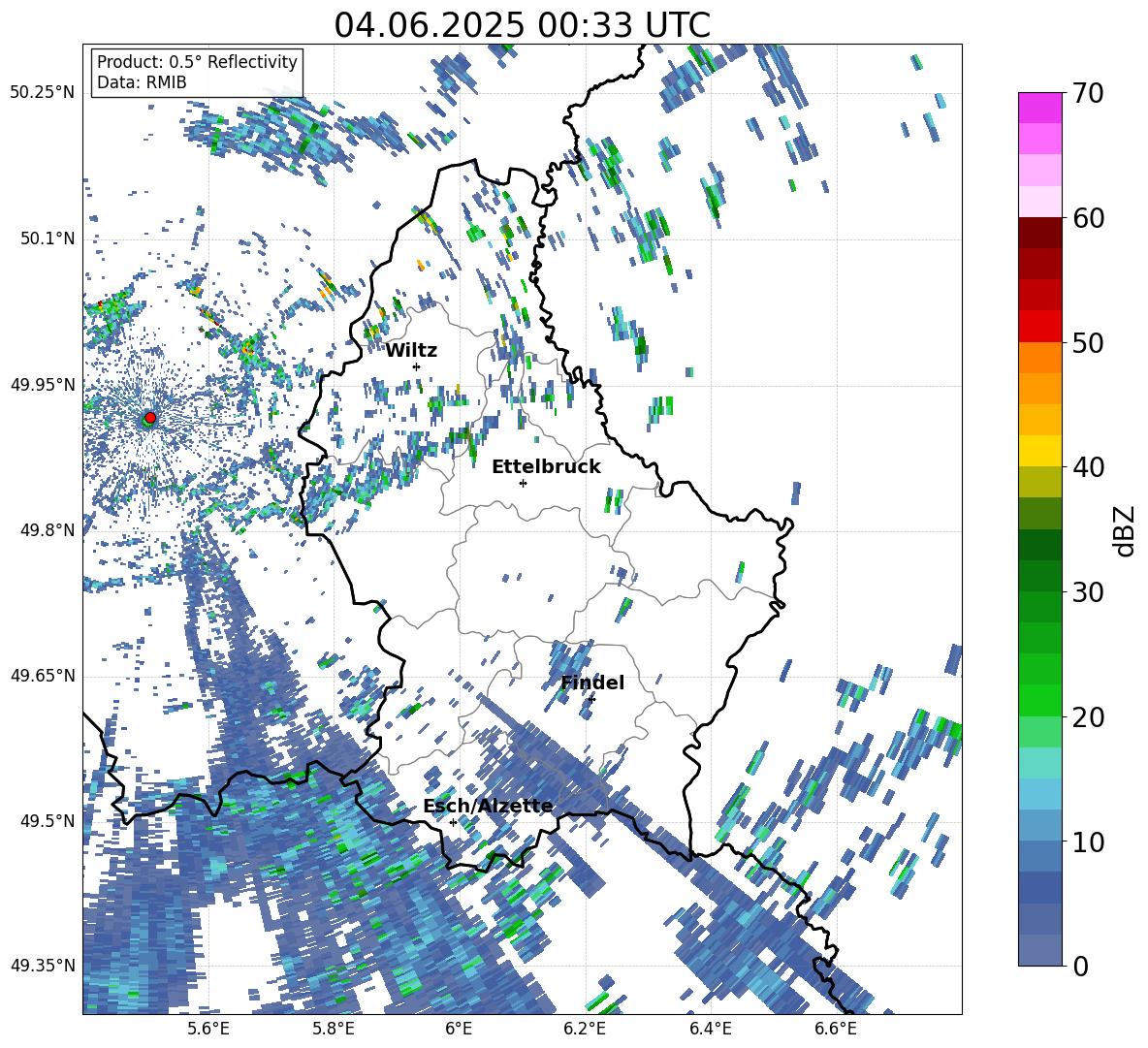Click the 50.1°N latitude label
Image resolution: width=1148 pixels, height=1048 pixels.
[x=48, y=238]
